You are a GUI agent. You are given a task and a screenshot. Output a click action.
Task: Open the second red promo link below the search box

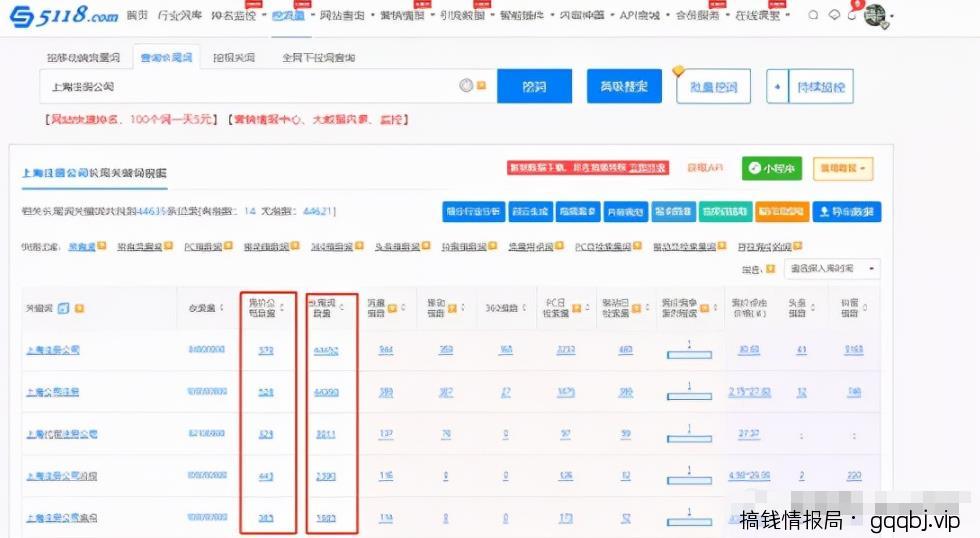point(318,119)
